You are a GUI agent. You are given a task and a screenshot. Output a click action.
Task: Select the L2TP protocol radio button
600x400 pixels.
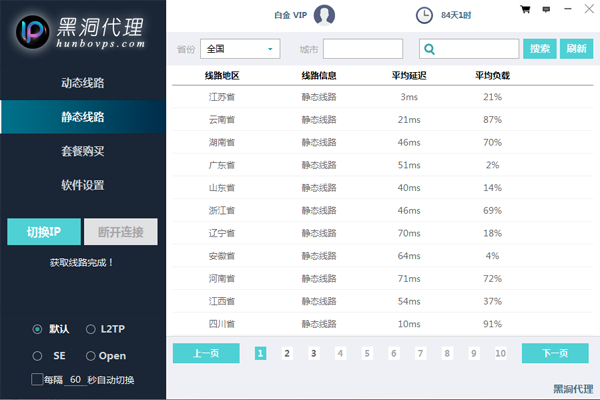coord(90,329)
